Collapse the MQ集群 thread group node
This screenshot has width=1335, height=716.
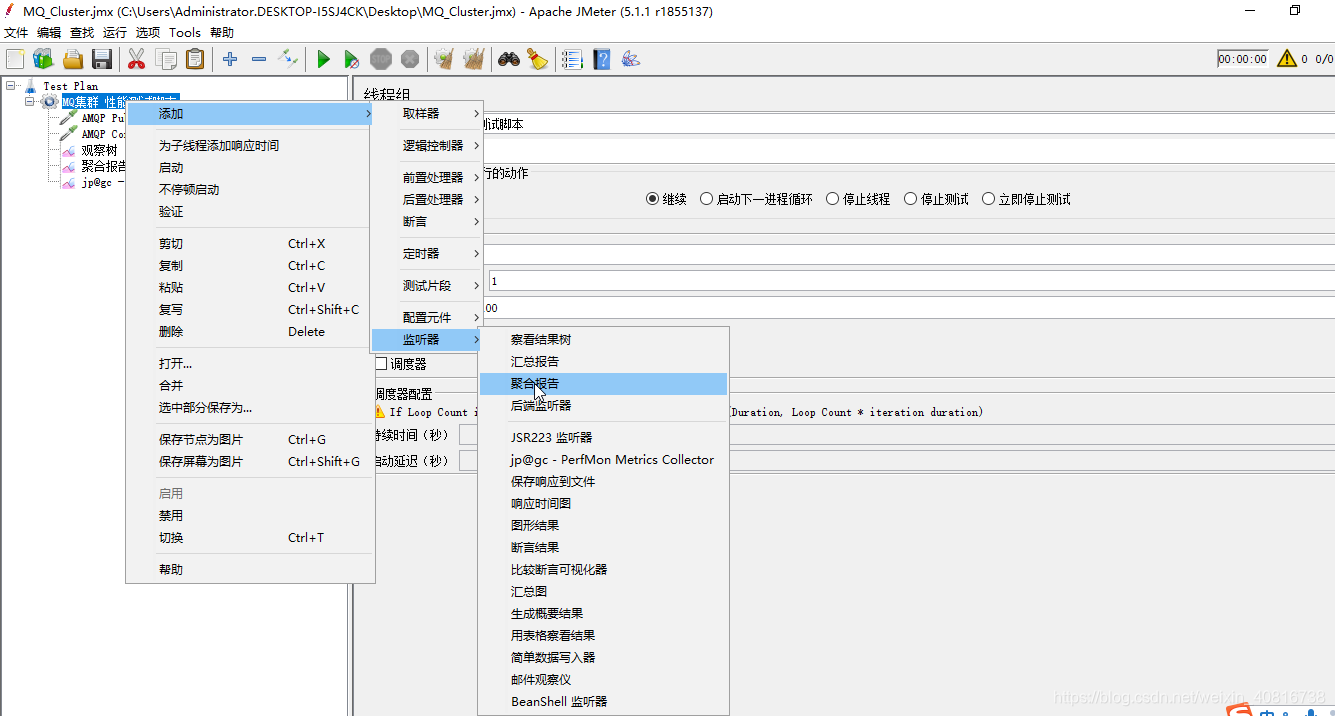point(30,102)
